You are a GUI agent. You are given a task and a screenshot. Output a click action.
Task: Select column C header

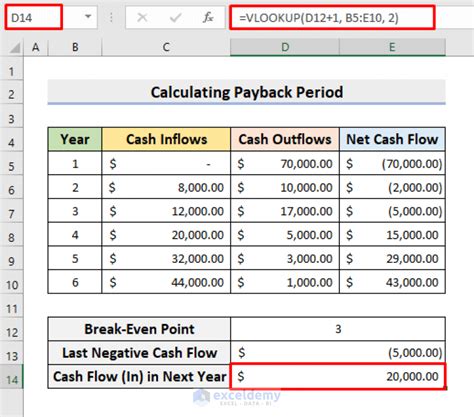166,47
